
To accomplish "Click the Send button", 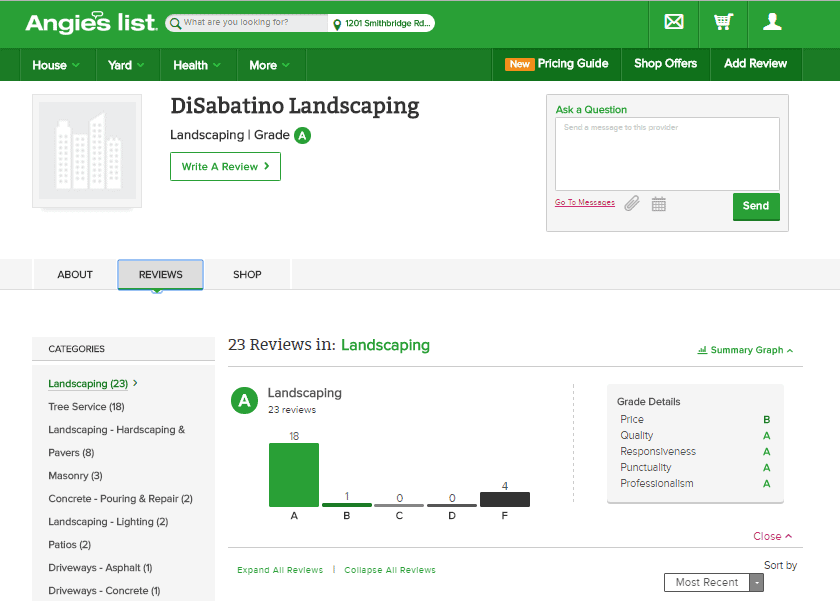I will click(756, 206).
